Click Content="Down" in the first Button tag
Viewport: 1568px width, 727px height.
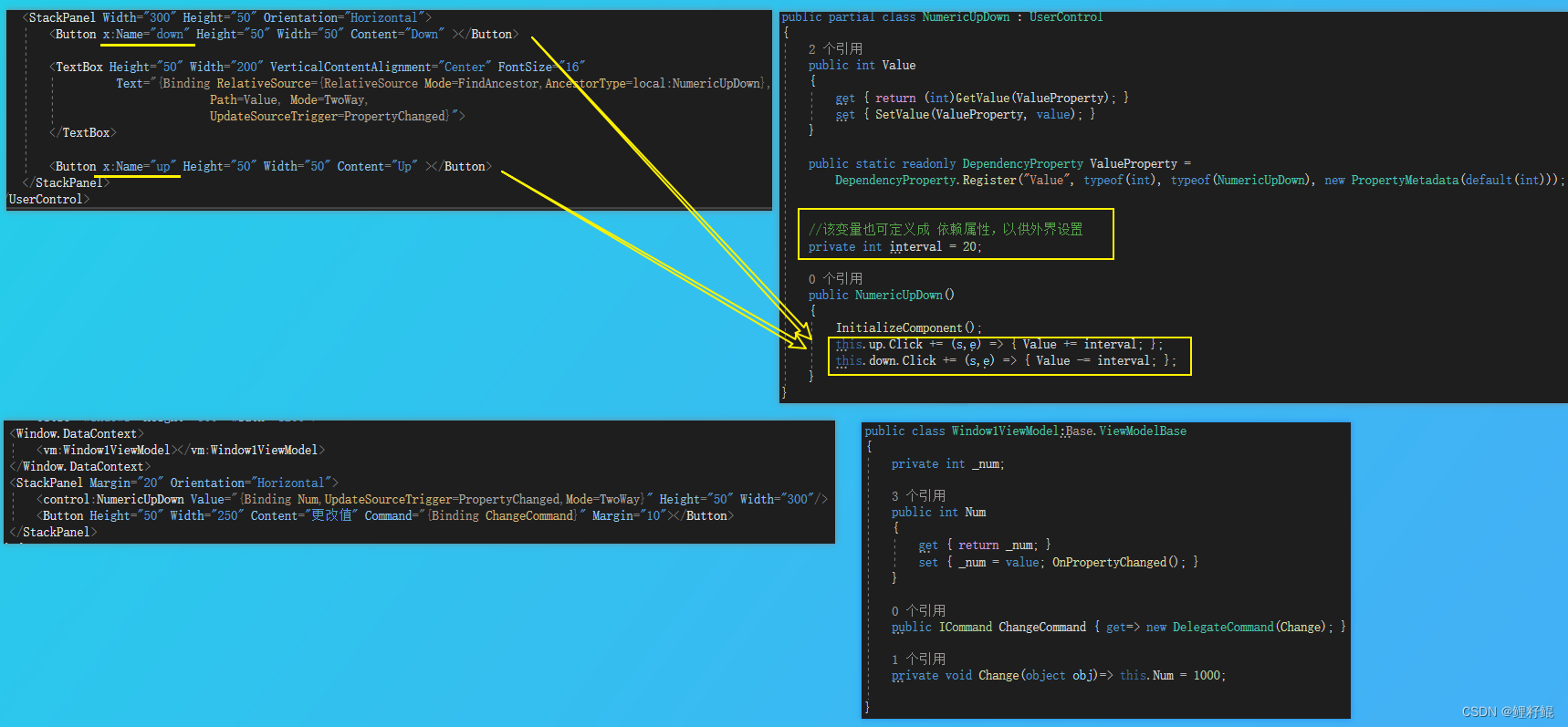(397, 34)
